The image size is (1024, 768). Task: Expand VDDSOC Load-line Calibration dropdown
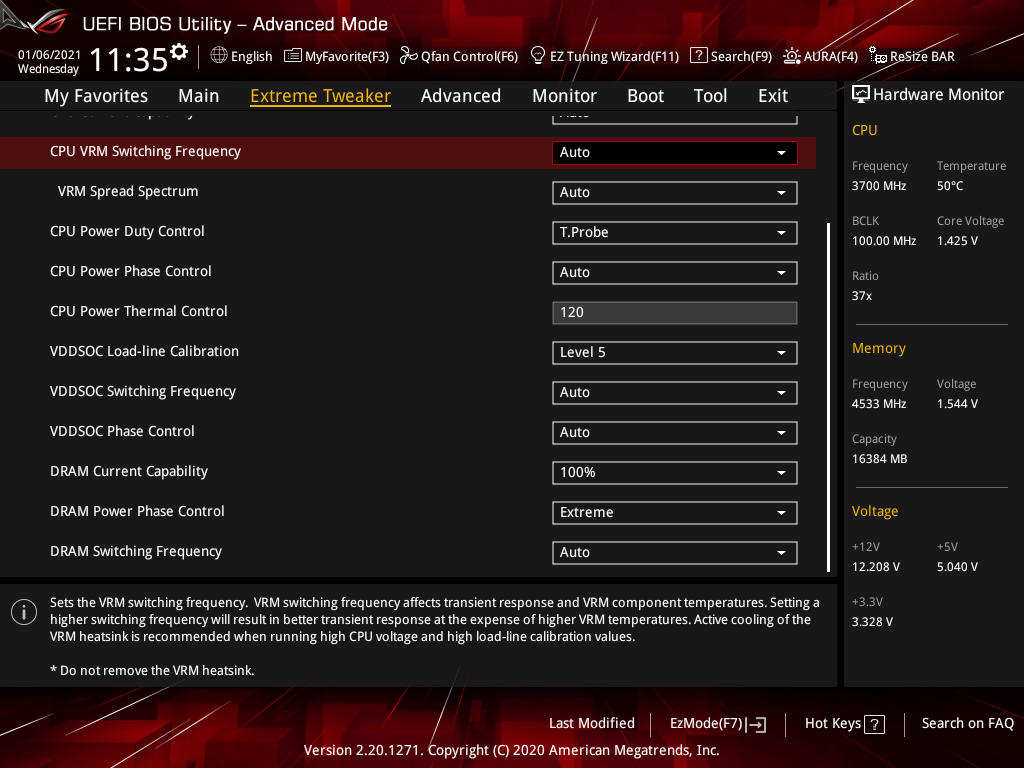click(674, 353)
